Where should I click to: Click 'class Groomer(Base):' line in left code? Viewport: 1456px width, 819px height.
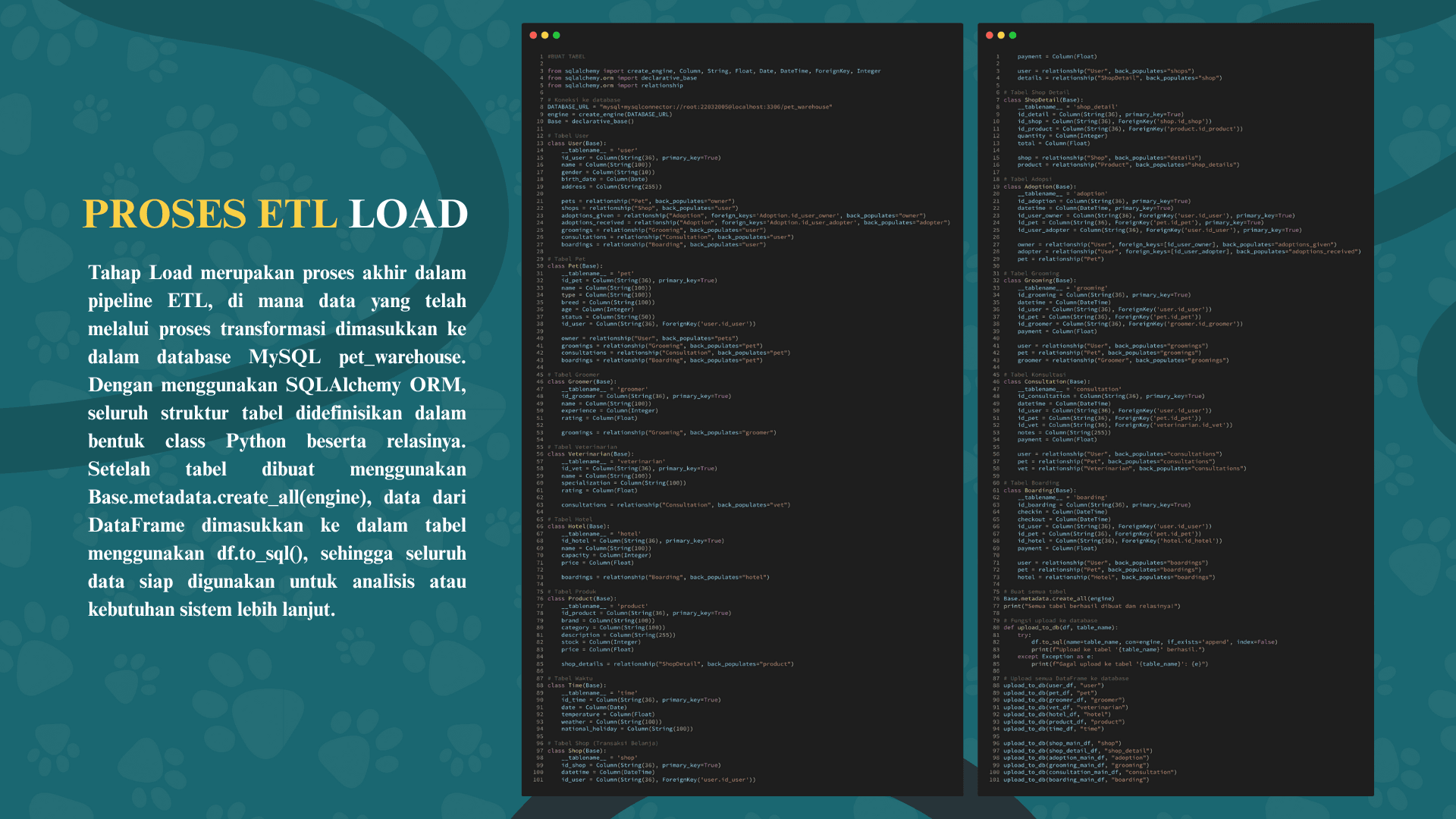pos(582,382)
